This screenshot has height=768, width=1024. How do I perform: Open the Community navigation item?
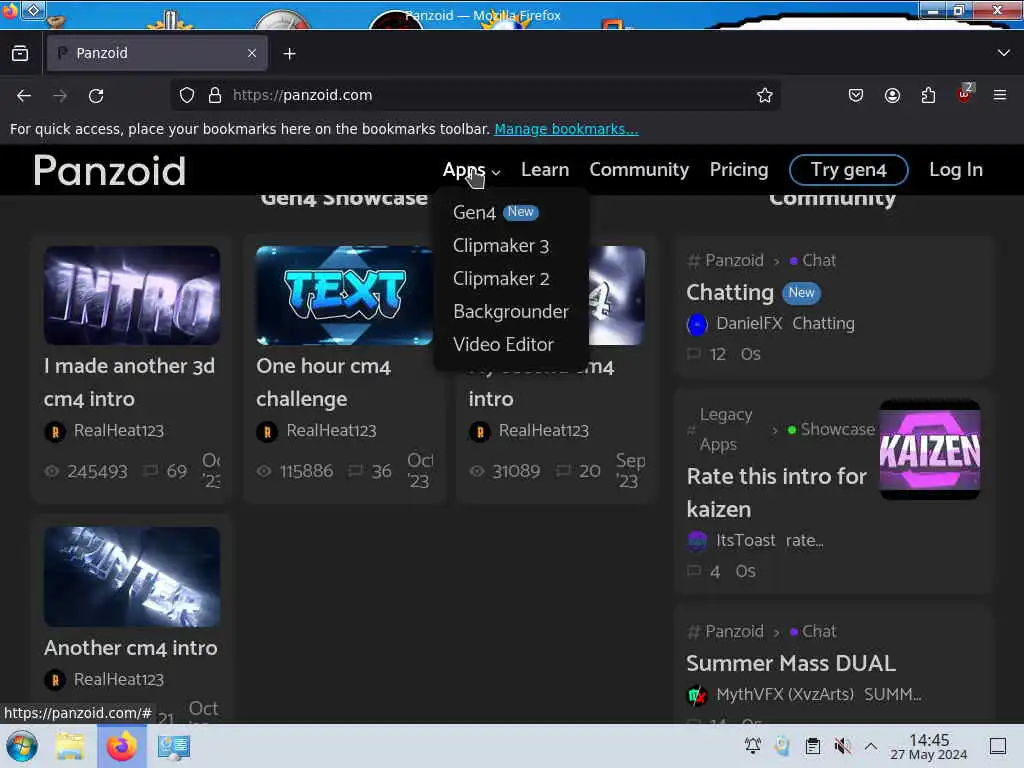639,170
